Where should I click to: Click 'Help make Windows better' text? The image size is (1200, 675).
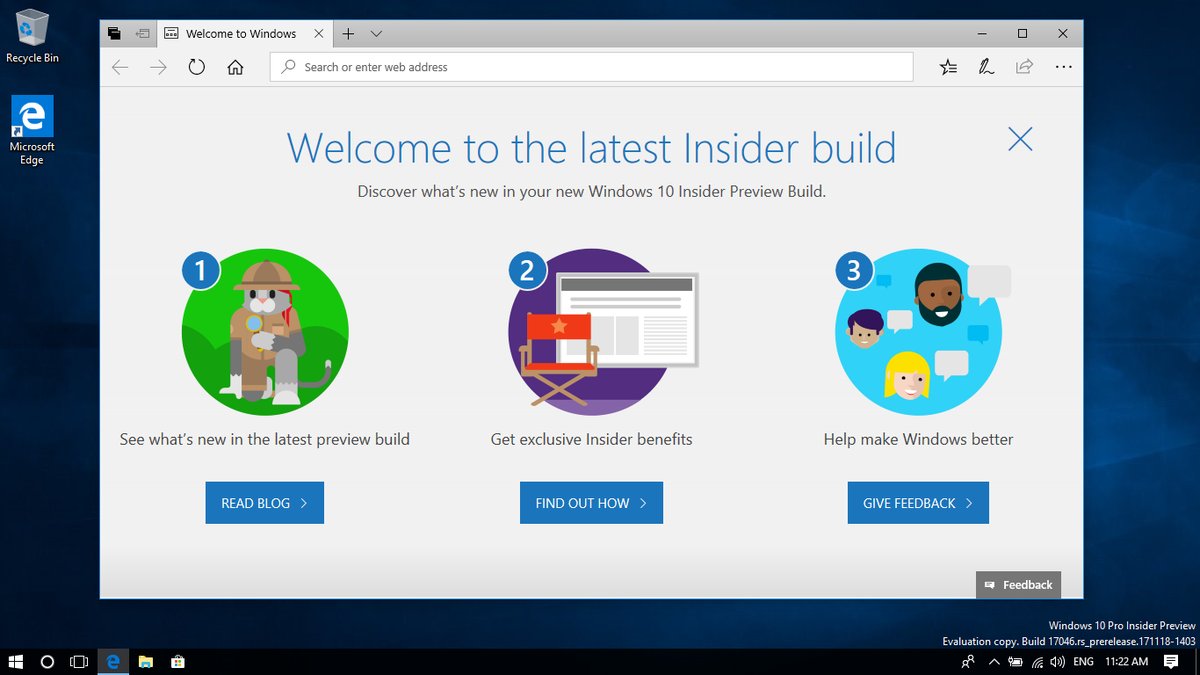pyautogui.click(x=918, y=439)
